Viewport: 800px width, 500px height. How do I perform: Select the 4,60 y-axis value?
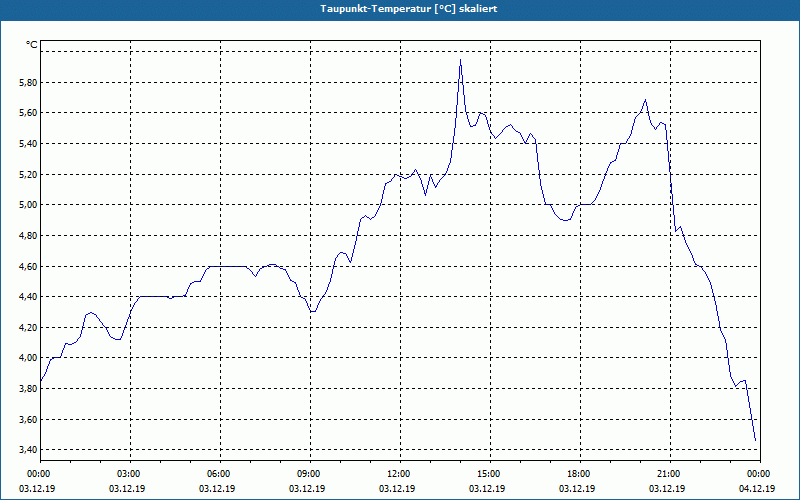point(28,266)
